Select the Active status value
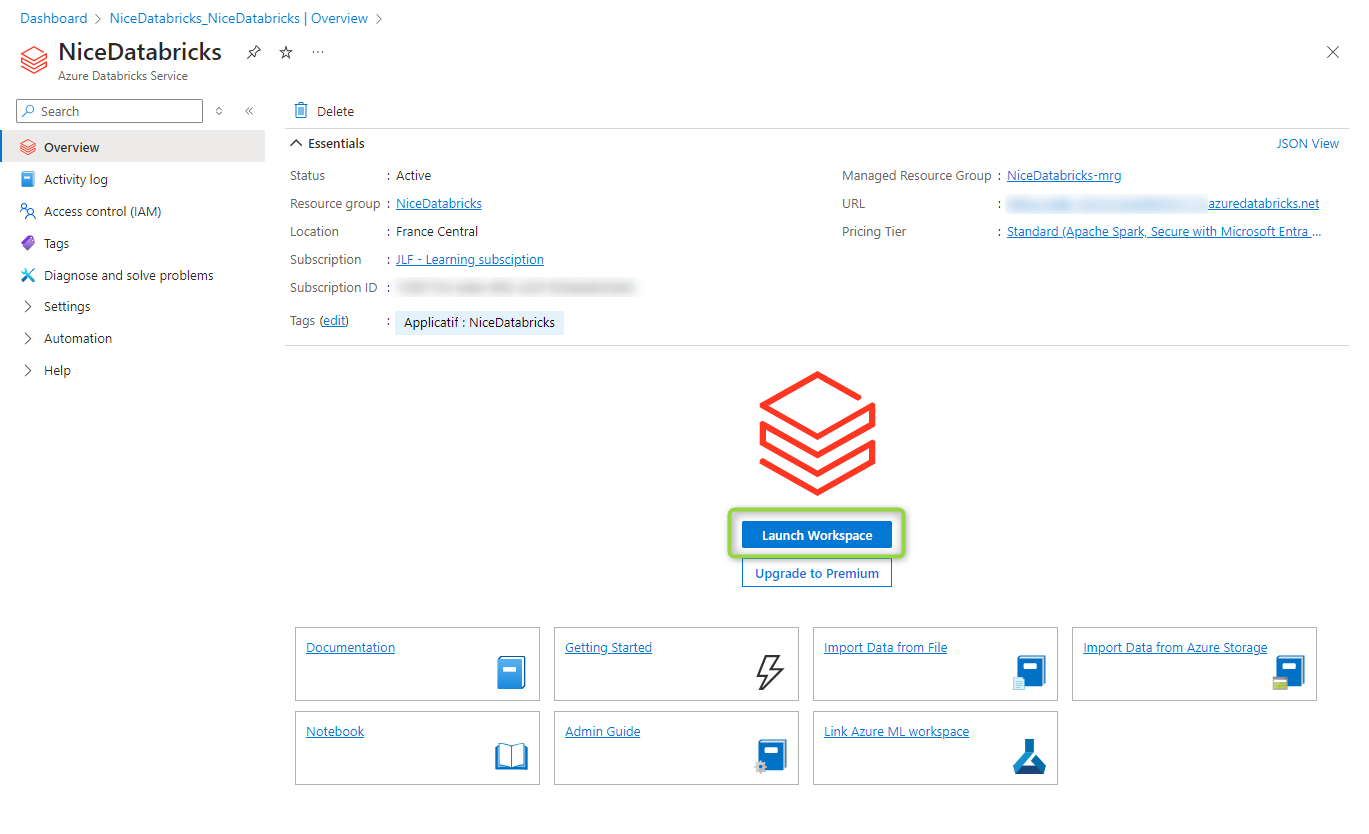Viewport: 1369px width, 834px height. click(x=413, y=175)
